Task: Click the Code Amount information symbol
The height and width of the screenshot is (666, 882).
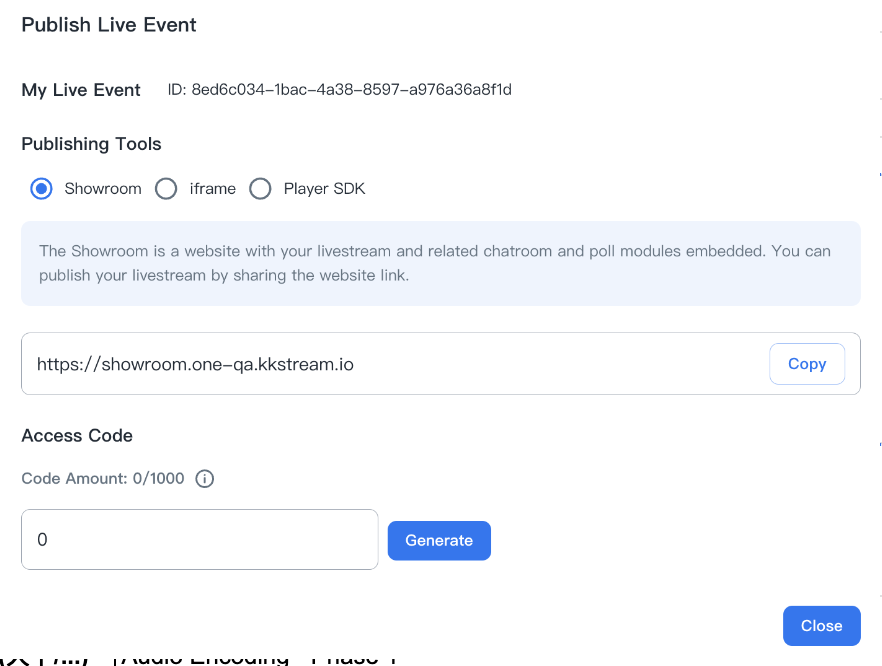Action: [204, 478]
